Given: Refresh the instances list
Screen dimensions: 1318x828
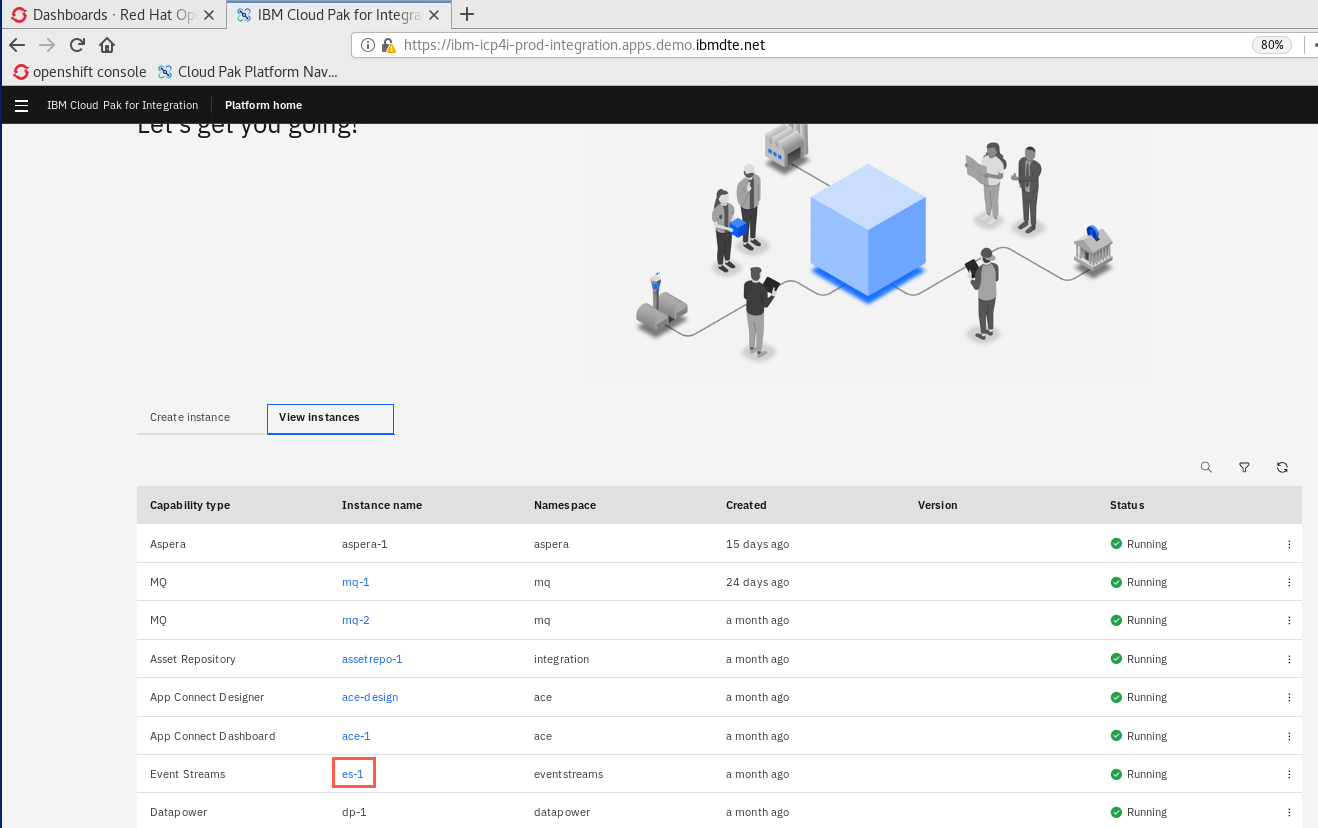Looking at the screenshot, I should (1282, 467).
